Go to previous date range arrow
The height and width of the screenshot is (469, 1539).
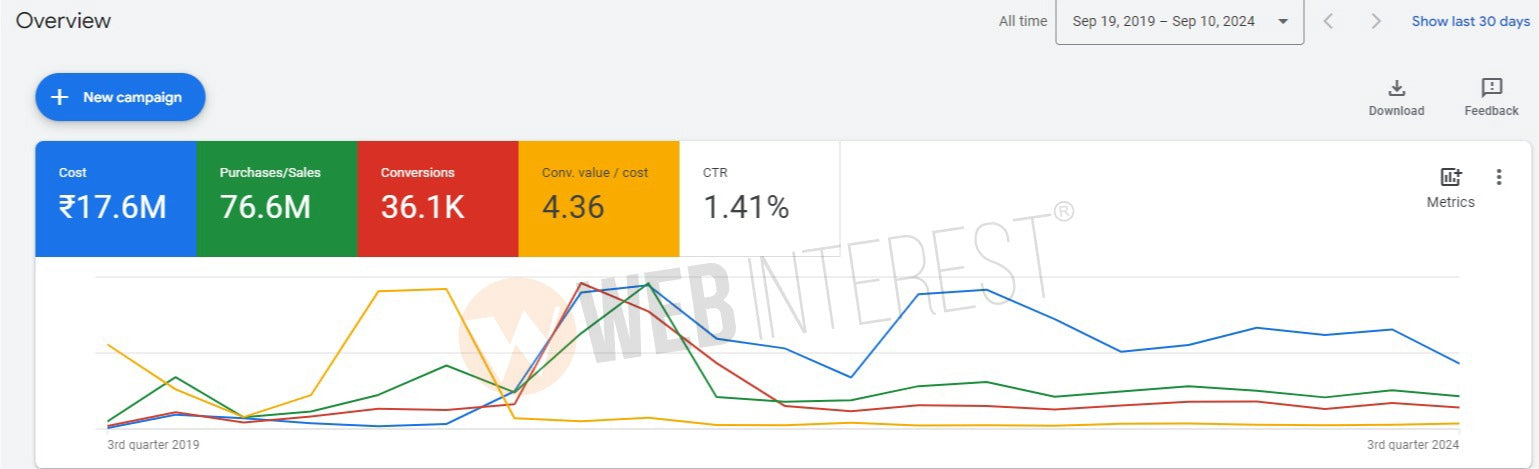1328,21
